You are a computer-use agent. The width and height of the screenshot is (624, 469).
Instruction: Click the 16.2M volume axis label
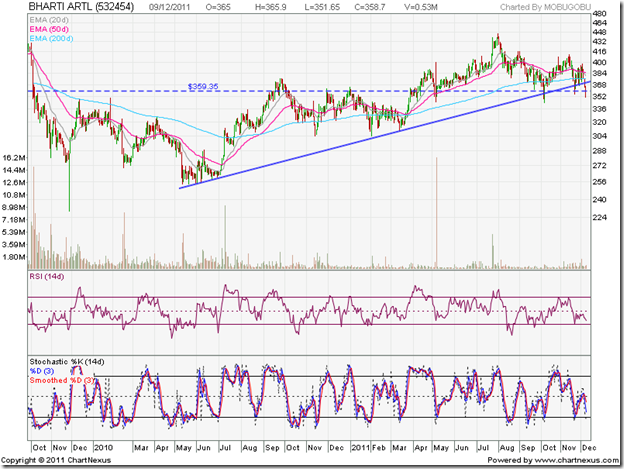click(14, 158)
